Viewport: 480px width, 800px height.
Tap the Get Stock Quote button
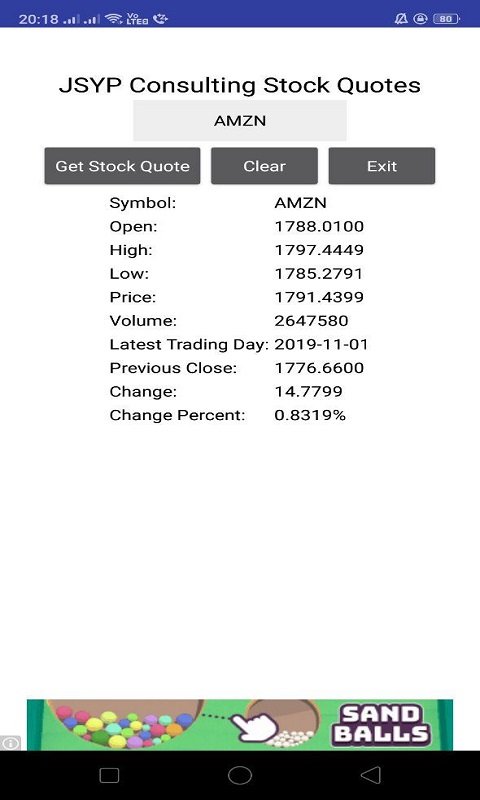[122, 166]
